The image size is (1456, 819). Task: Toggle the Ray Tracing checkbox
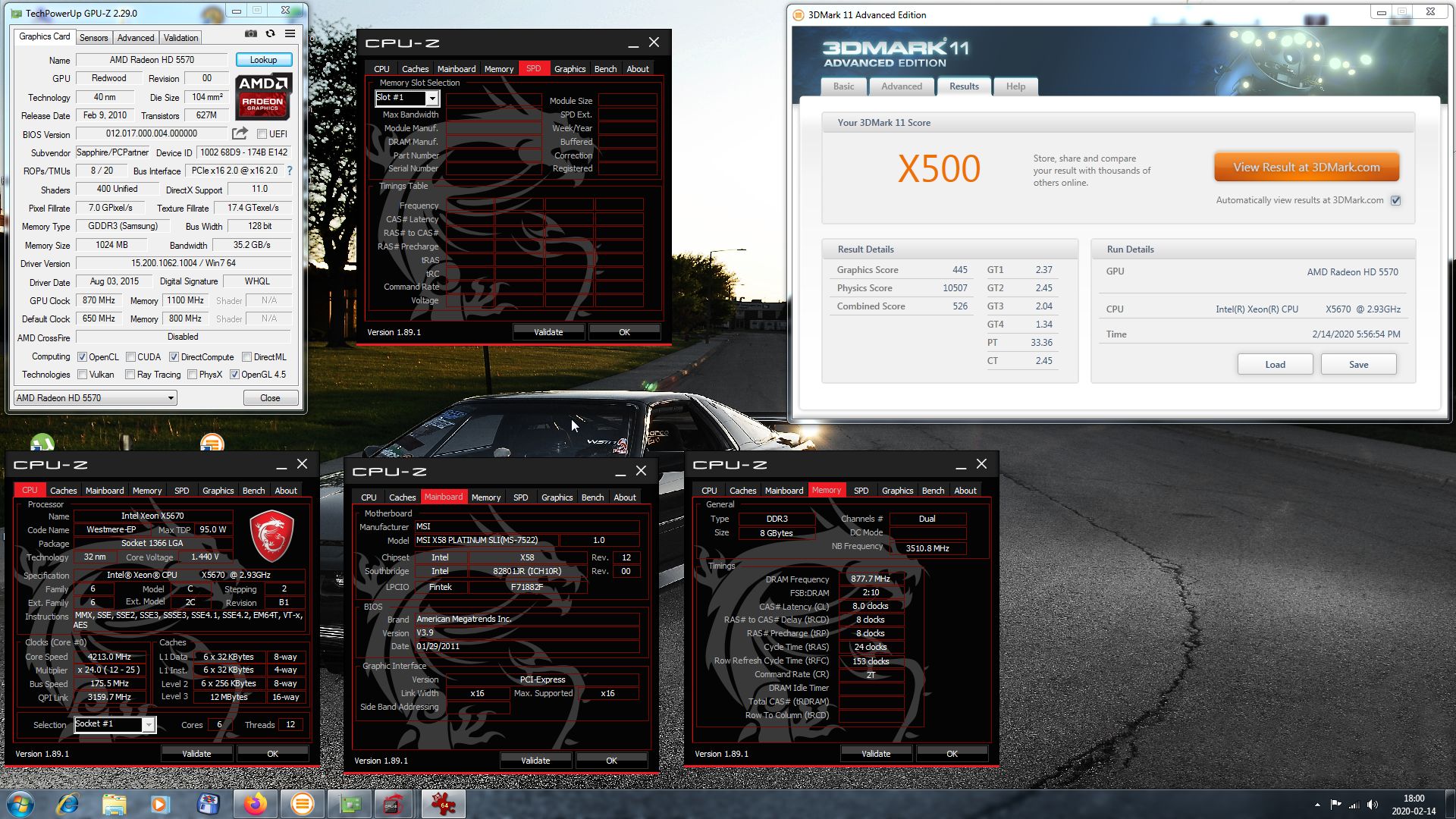pyautogui.click(x=130, y=375)
